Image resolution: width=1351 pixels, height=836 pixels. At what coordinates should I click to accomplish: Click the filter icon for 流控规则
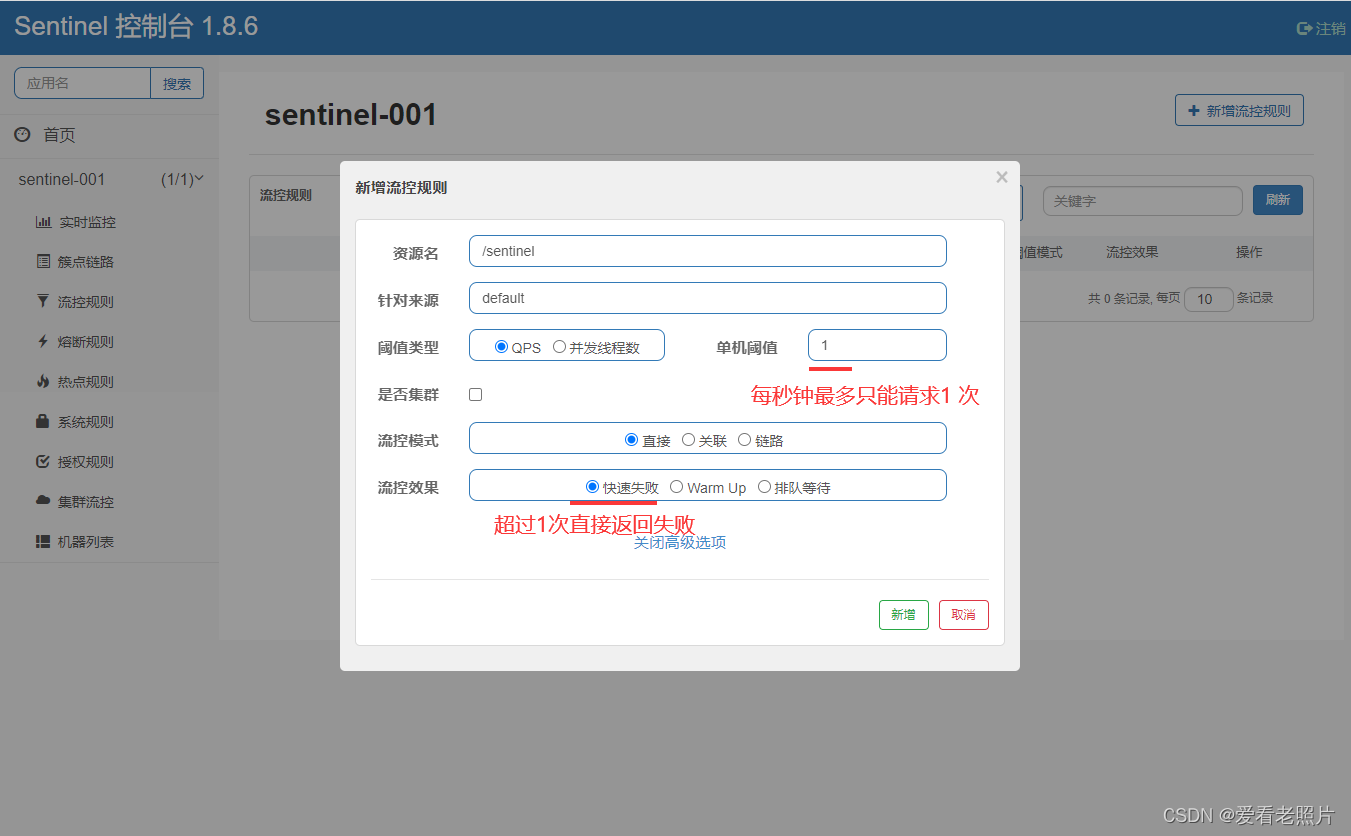pyautogui.click(x=43, y=301)
